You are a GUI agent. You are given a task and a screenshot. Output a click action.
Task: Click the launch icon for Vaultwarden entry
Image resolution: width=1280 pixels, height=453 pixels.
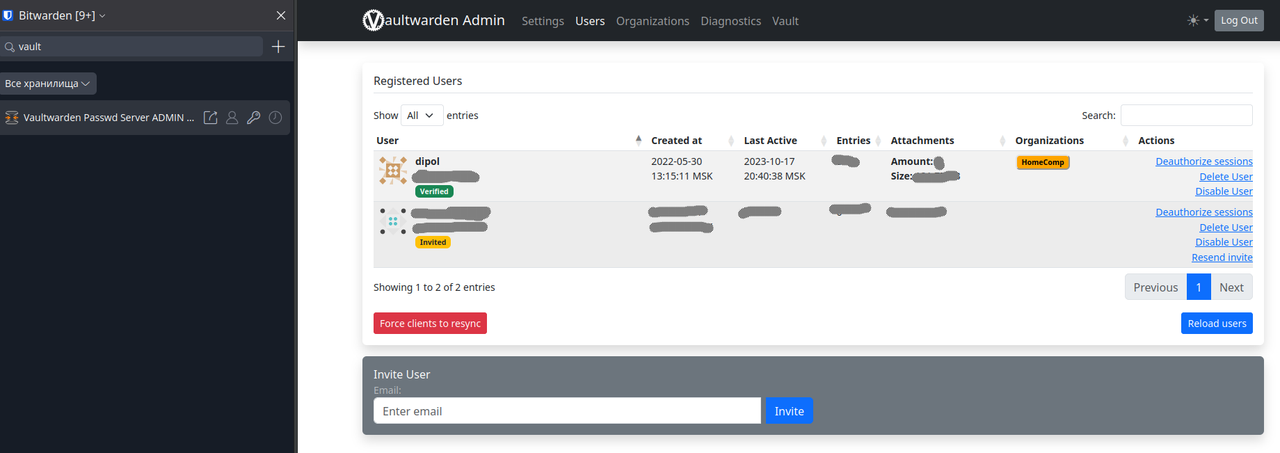tap(211, 118)
